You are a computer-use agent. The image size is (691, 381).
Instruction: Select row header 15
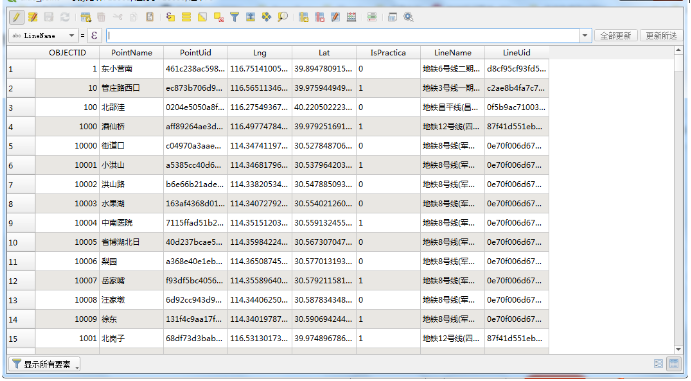21,339
